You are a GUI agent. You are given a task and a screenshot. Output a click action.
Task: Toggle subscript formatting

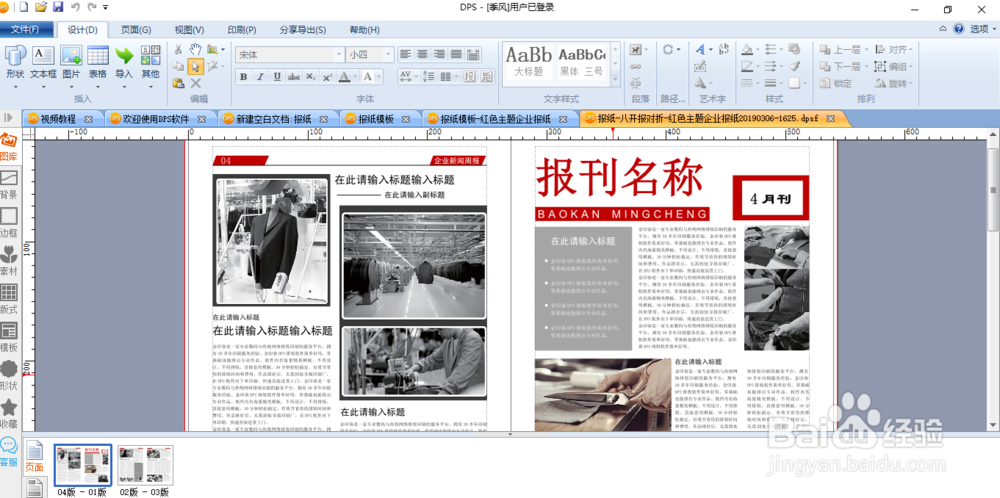[x=310, y=77]
